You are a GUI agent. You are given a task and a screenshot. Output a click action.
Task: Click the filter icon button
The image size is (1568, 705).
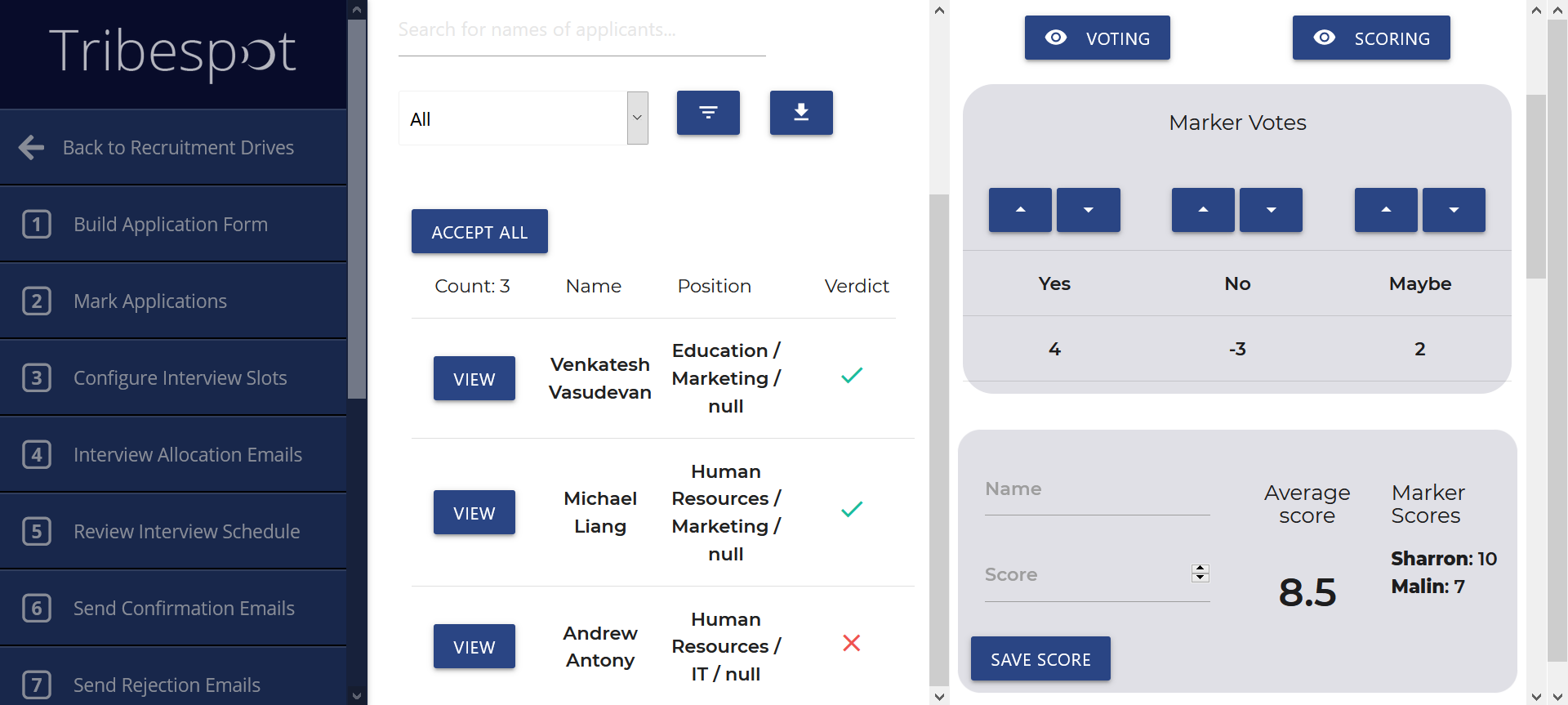708,113
